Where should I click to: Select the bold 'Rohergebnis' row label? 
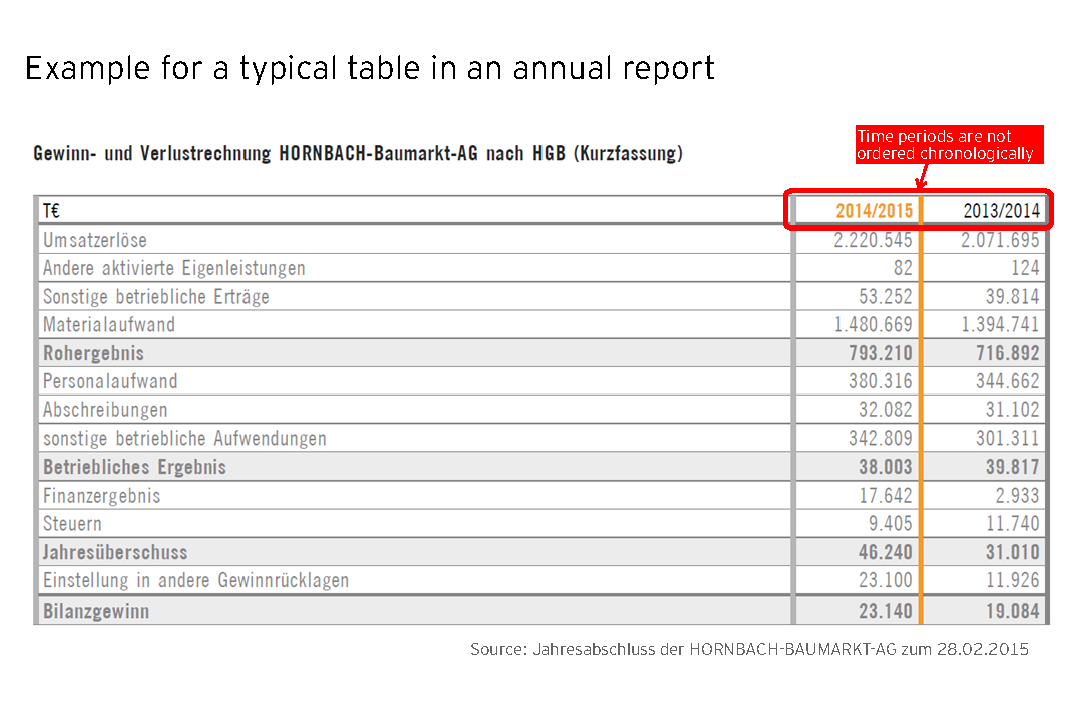tap(93, 353)
